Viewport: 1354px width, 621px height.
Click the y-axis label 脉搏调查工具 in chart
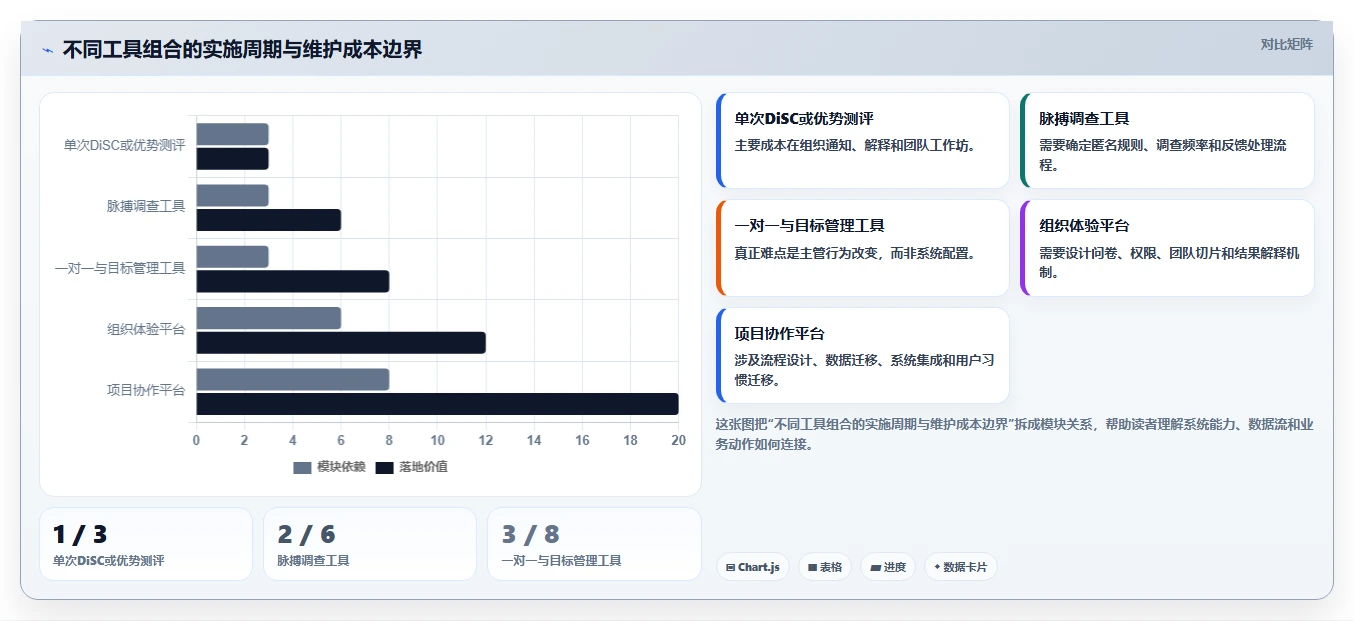146,206
